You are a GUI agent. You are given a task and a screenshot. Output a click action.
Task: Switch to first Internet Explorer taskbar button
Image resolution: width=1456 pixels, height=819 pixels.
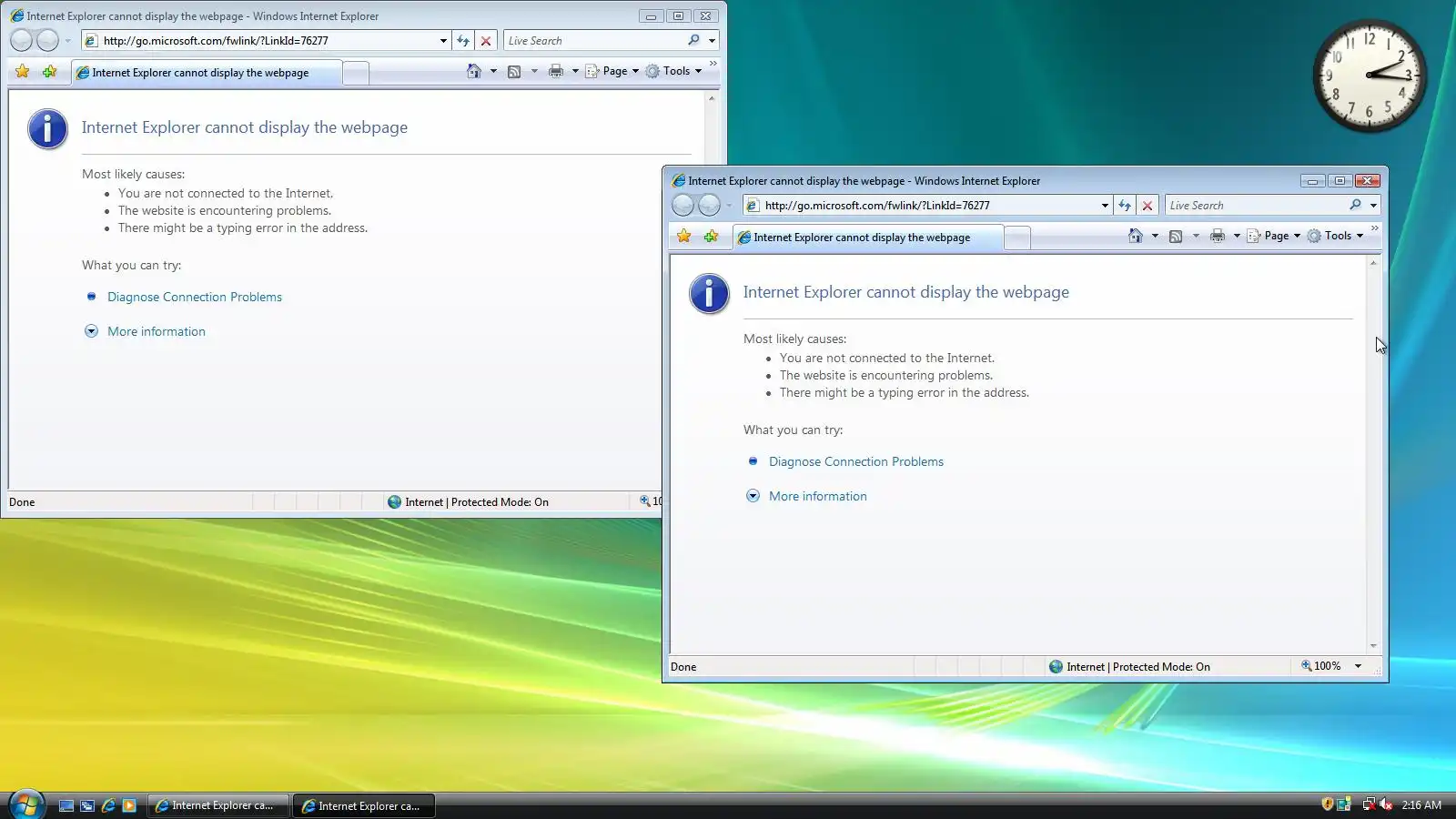point(217,805)
